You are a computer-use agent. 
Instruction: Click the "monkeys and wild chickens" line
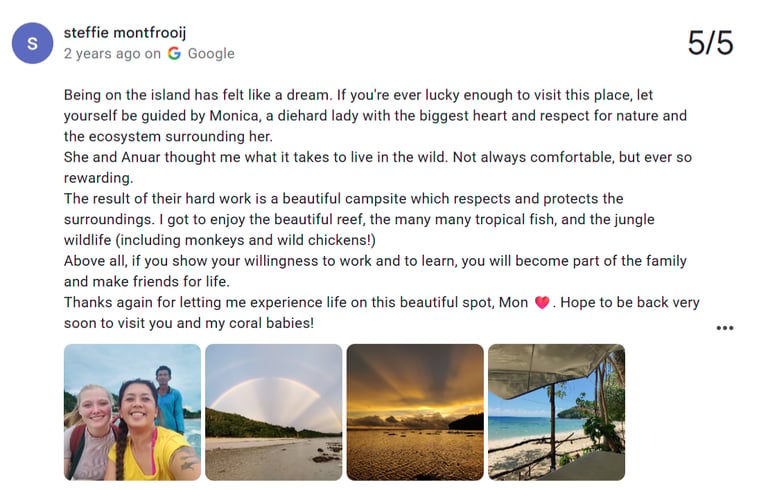click(x=220, y=240)
